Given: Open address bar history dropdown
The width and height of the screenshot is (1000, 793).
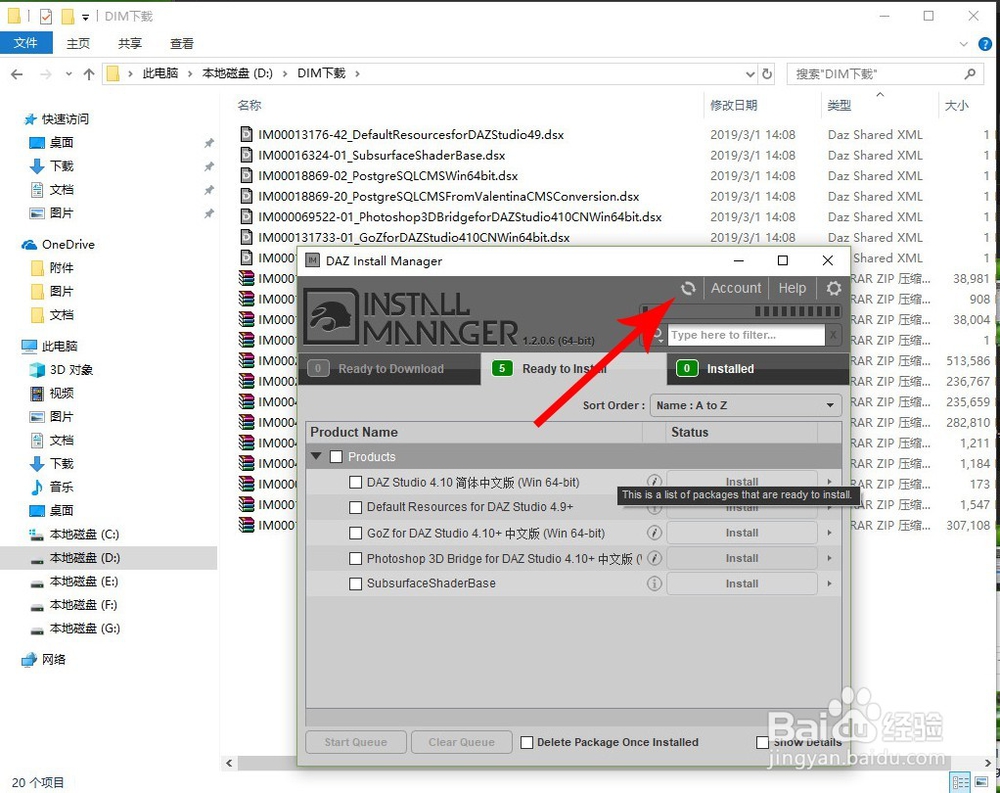Looking at the screenshot, I should pos(750,74).
